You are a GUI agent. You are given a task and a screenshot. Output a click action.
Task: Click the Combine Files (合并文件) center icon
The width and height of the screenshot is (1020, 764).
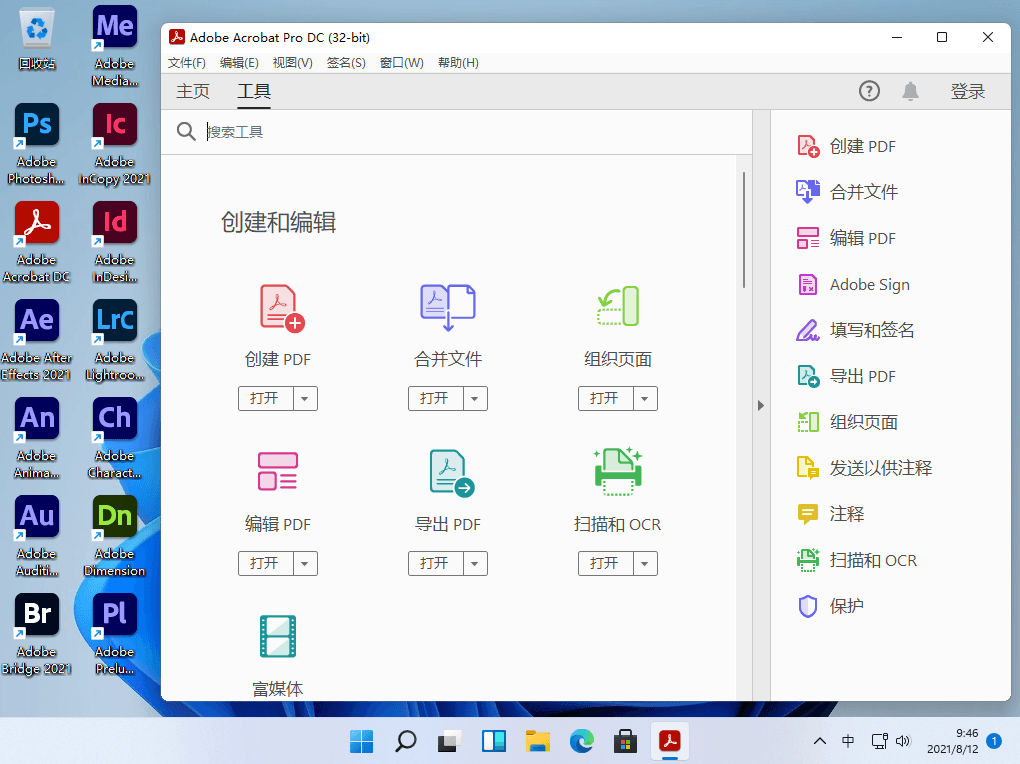tap(448, 307)
